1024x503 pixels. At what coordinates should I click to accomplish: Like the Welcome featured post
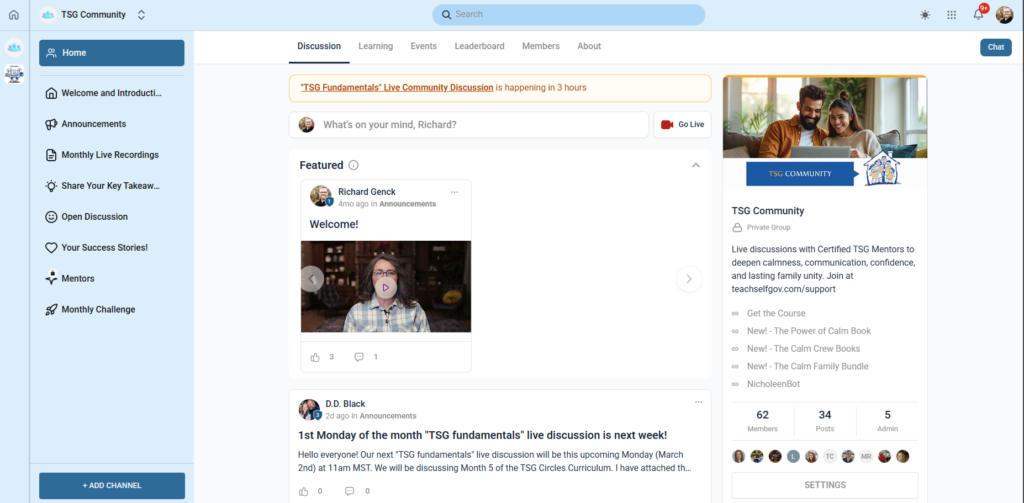click(315, 357)
